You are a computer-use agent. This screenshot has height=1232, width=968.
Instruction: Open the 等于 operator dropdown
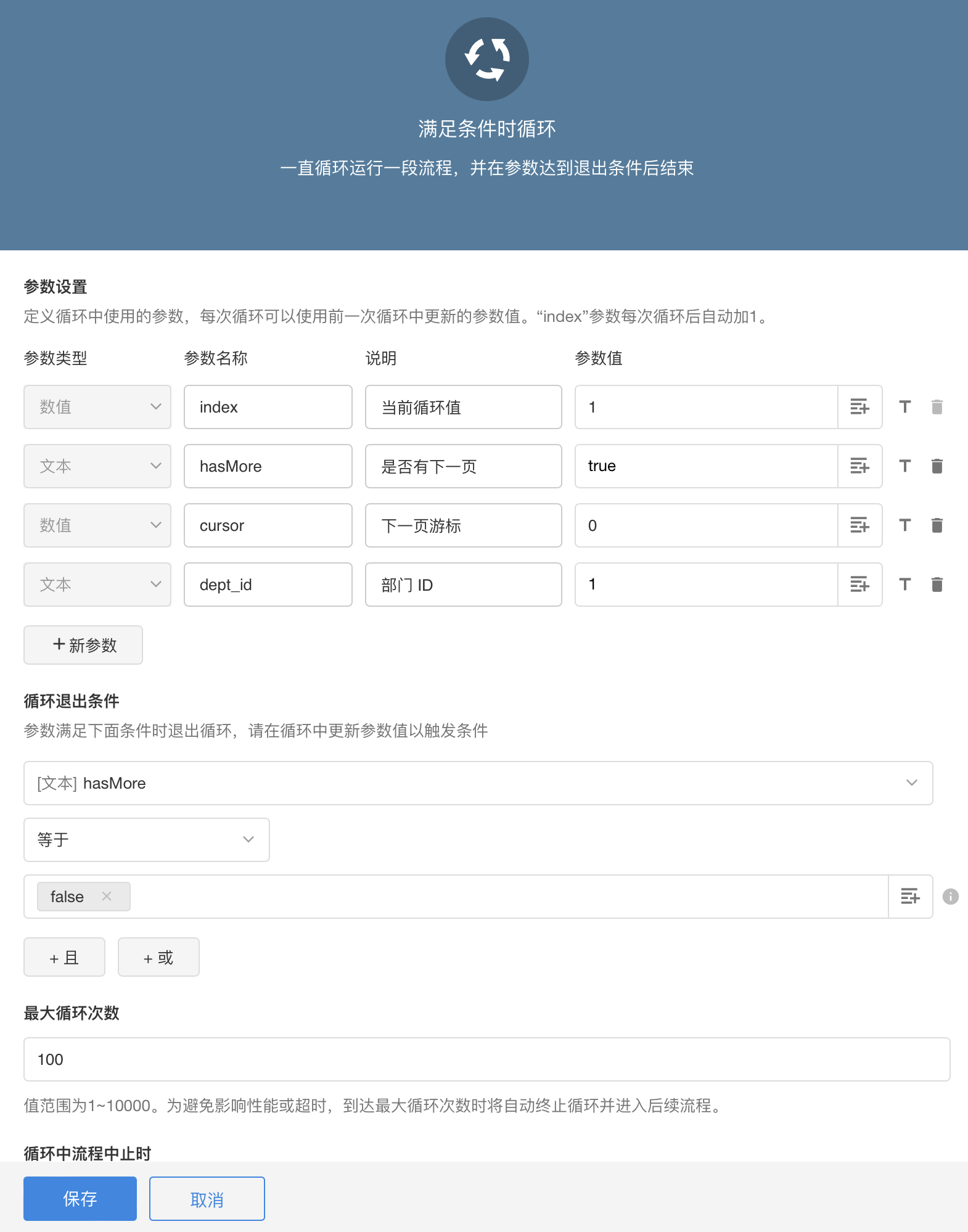(146, 840)
